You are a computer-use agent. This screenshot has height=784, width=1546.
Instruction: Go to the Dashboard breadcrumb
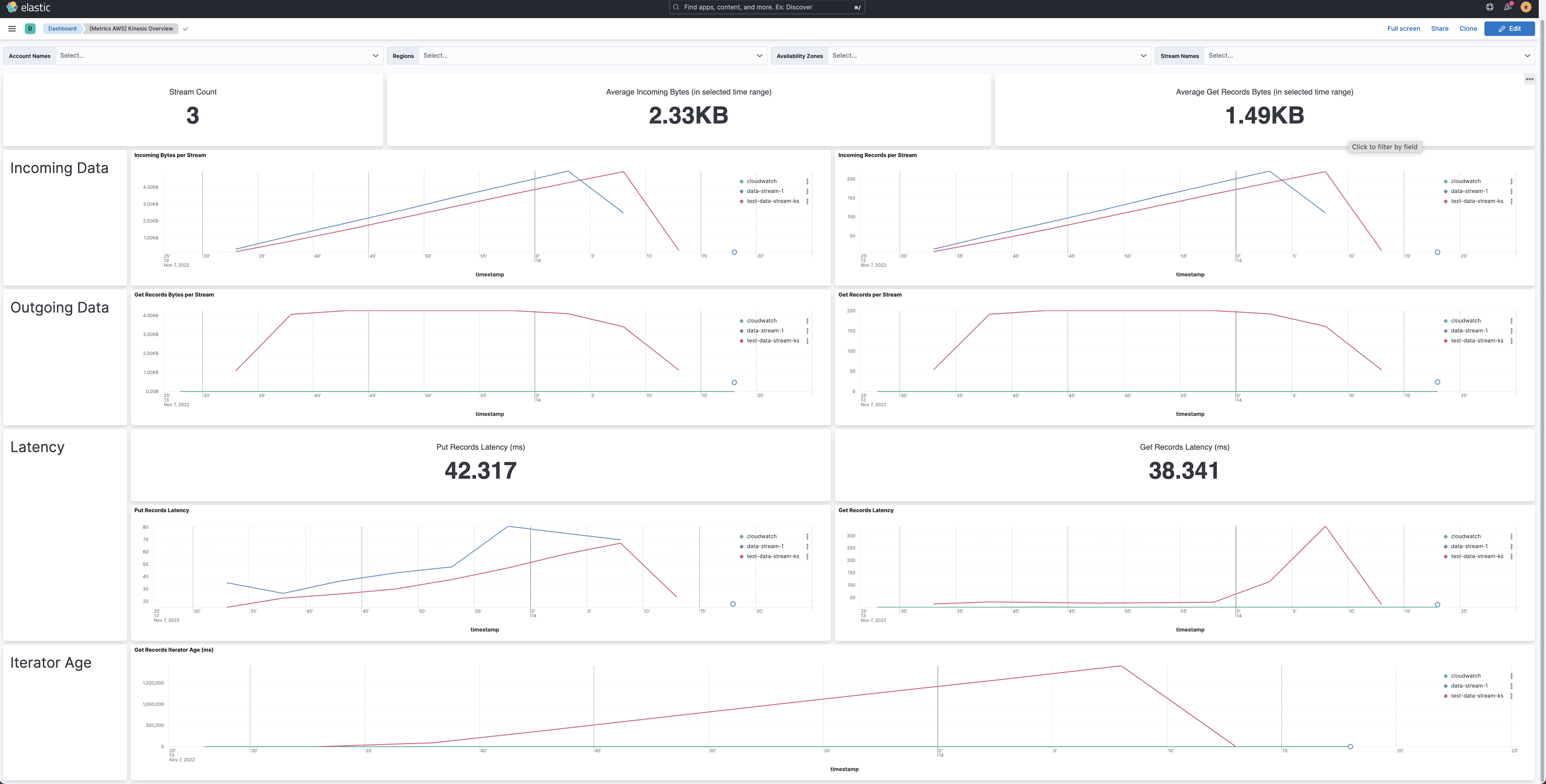[63, 29]
